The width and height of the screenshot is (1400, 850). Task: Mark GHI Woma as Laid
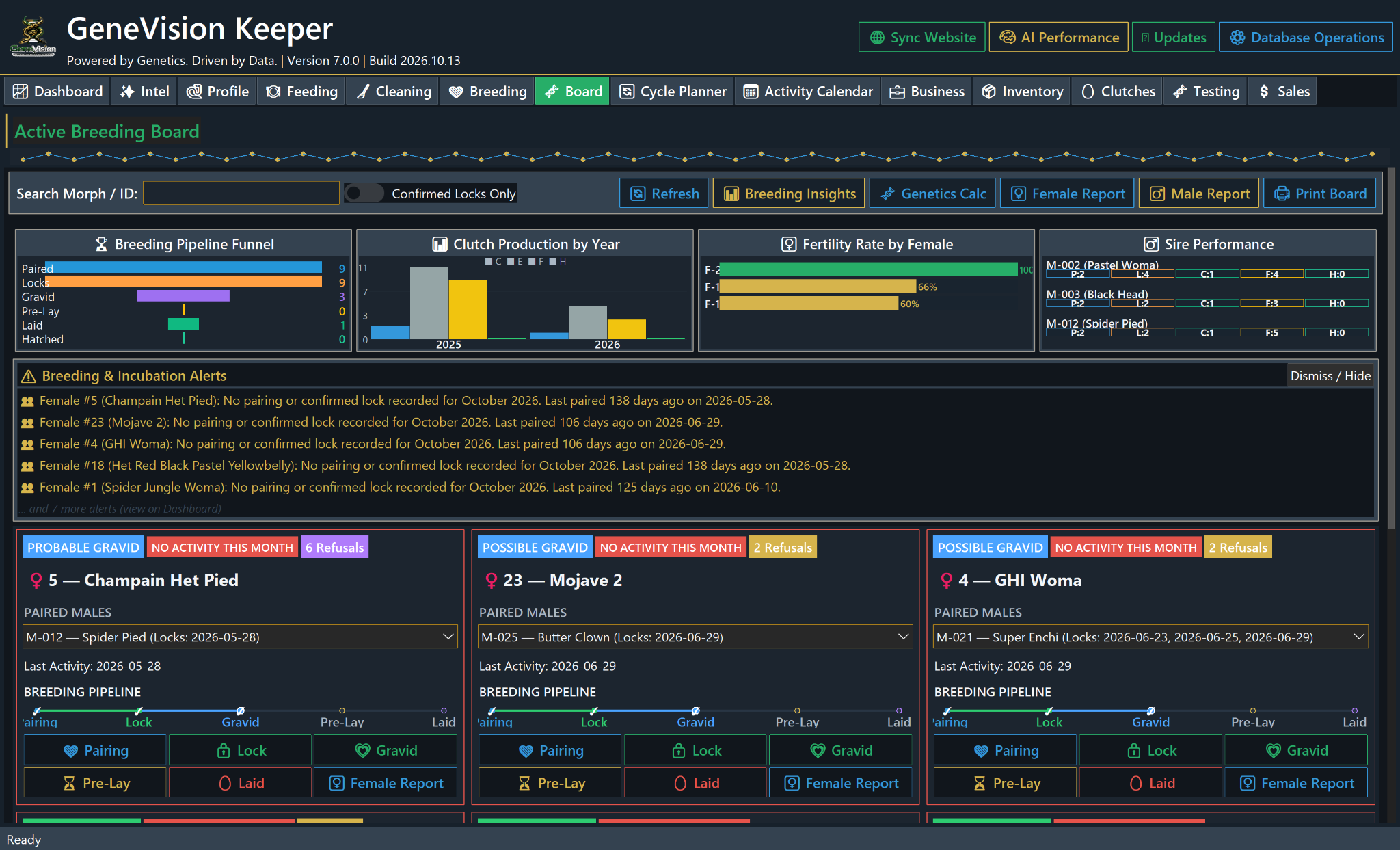coord(1150,783)
